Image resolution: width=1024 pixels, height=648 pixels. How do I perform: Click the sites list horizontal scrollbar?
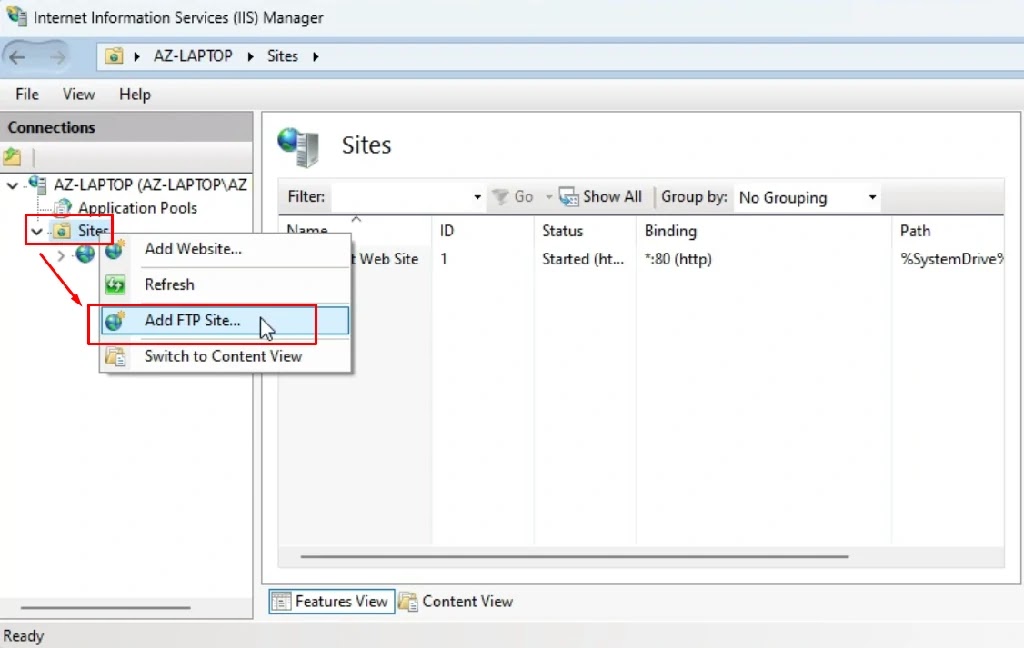click(574, 557)
